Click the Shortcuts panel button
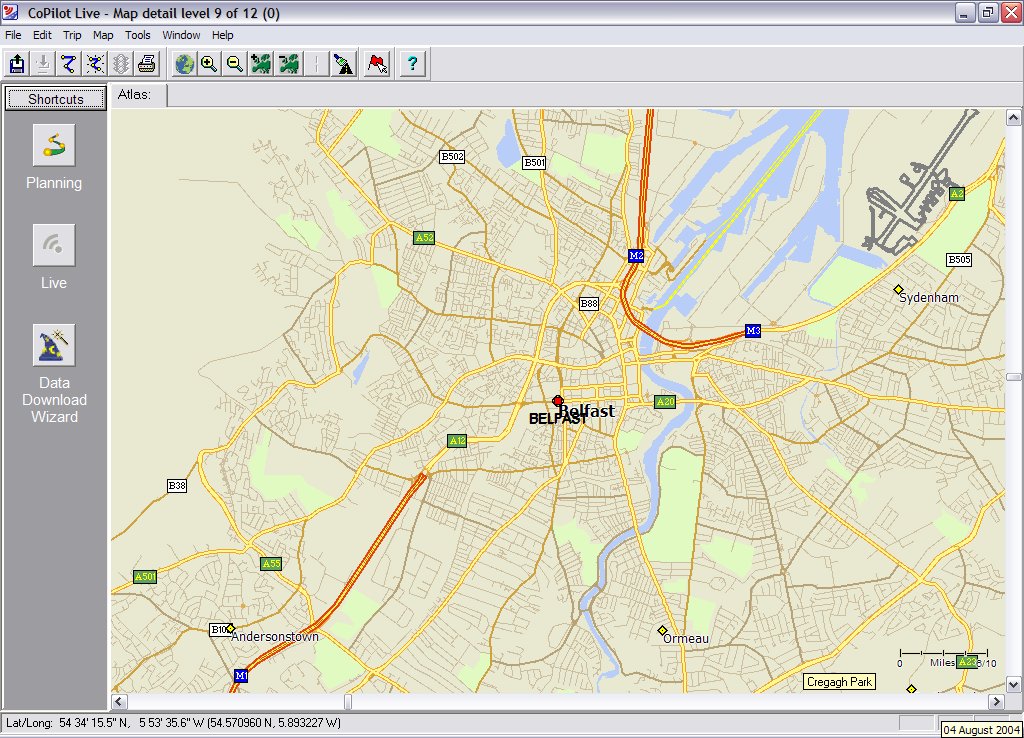The height and width of the screenshot is (738, 1024). 56,99
